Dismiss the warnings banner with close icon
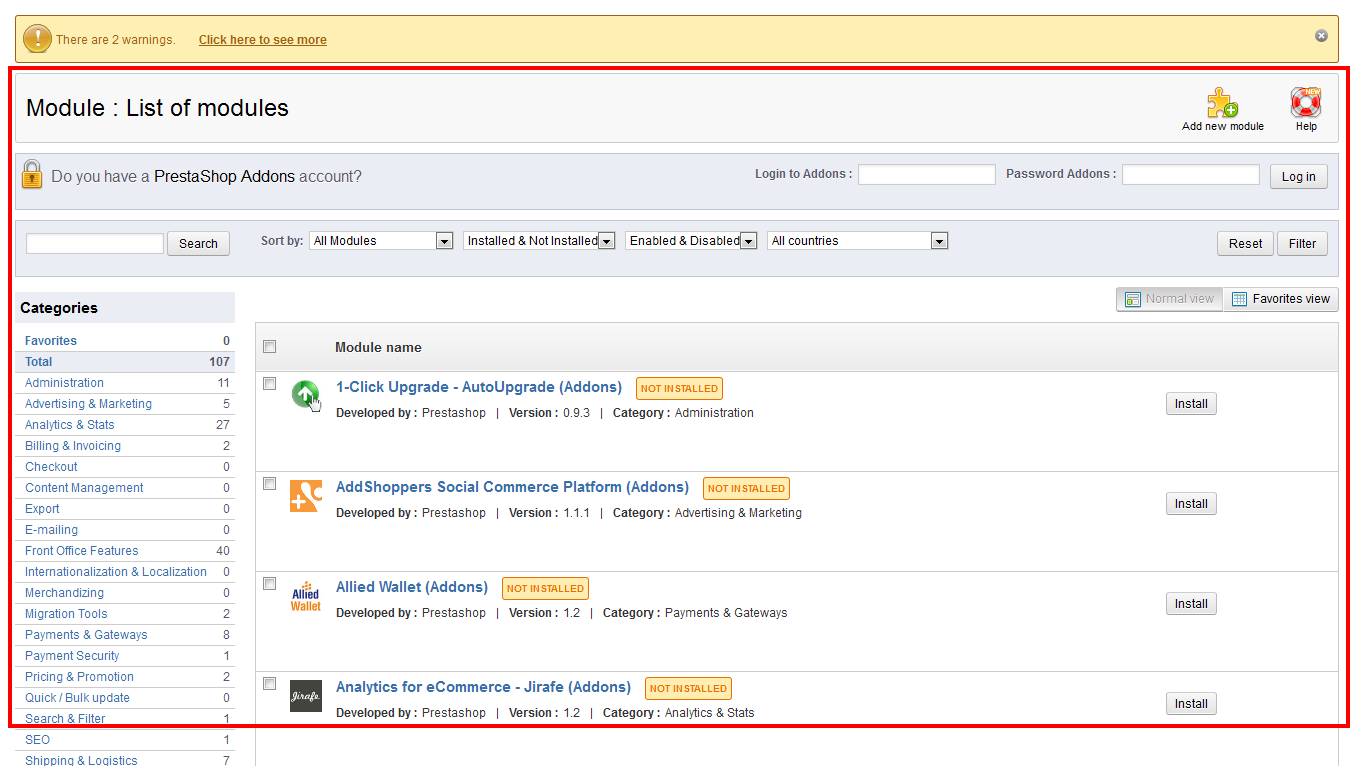This screenshot has height=766, width=1354. coord(1321,36)
